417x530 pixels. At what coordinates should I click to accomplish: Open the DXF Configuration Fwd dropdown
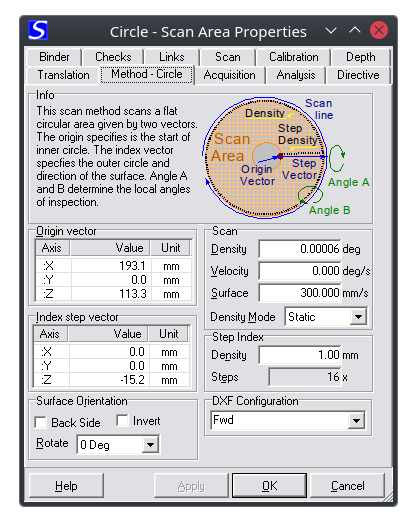pos(356,421)
